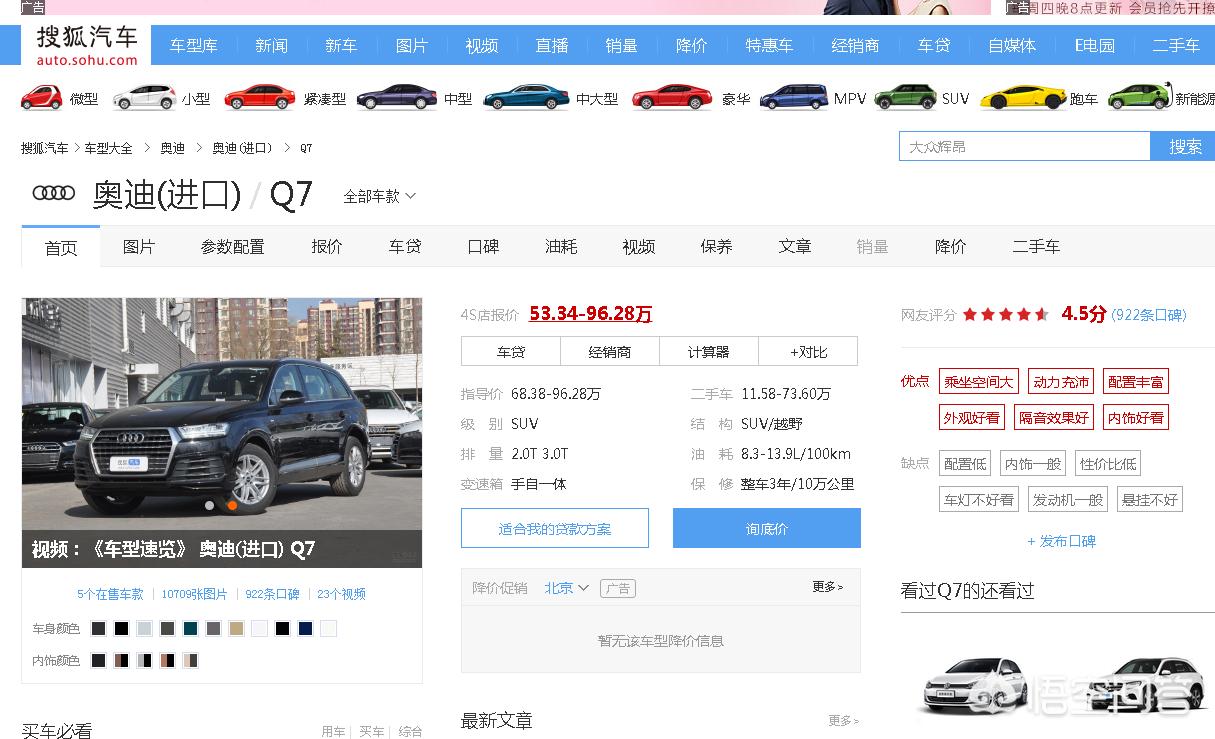1215x739 pixels.
Task: Open 23个视频 link
Action: [341, 594]
